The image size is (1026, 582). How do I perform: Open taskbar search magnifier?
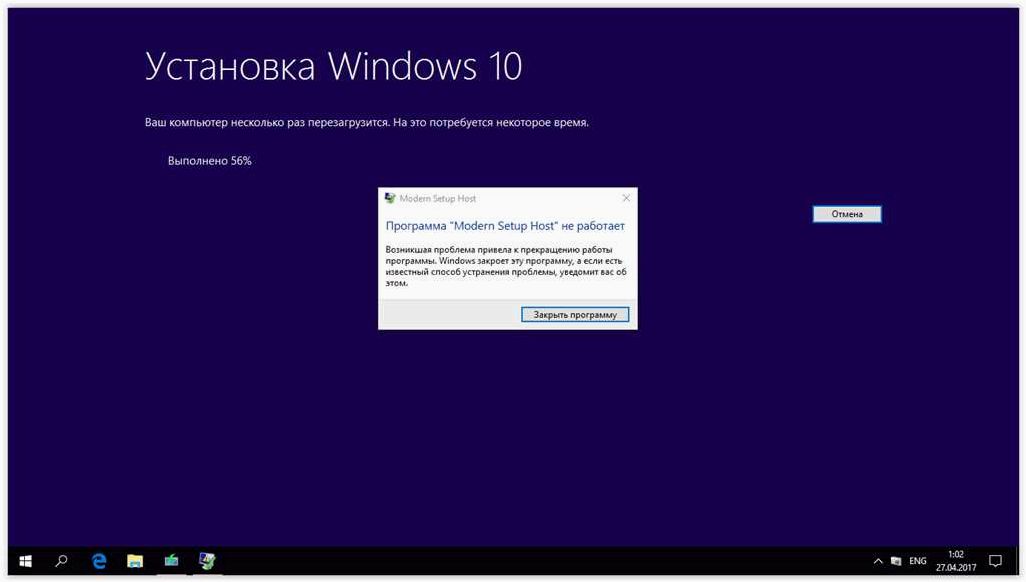tap(62, 561)
